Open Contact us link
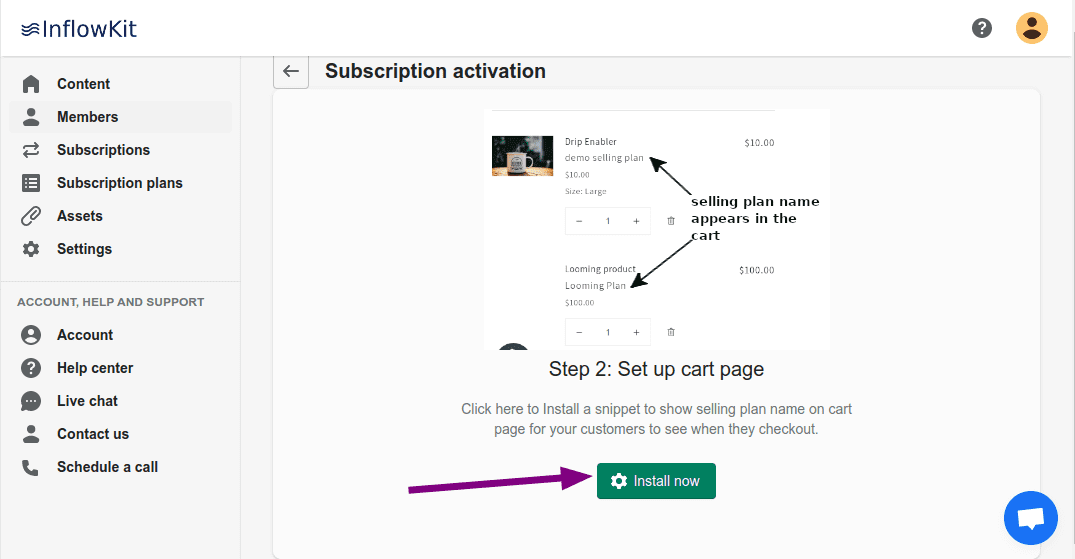This screenshot has height=559, width=1075. click(93, 434)
